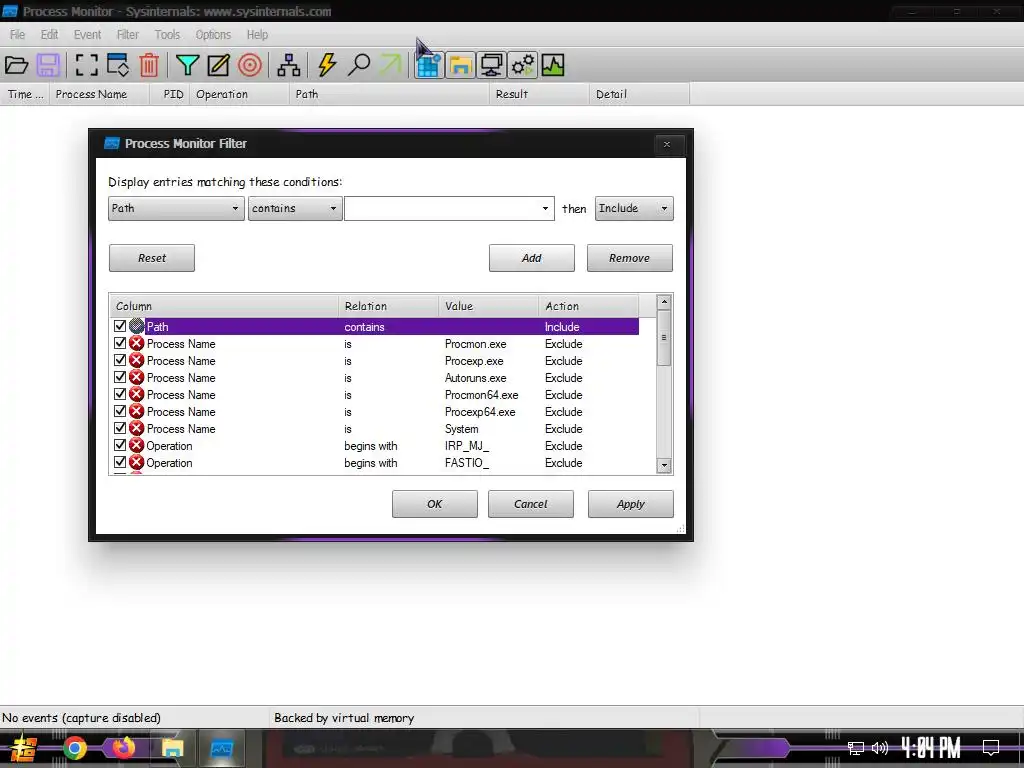Open the Tools menu
The image size is (1024, 768).
click(167, 35)
